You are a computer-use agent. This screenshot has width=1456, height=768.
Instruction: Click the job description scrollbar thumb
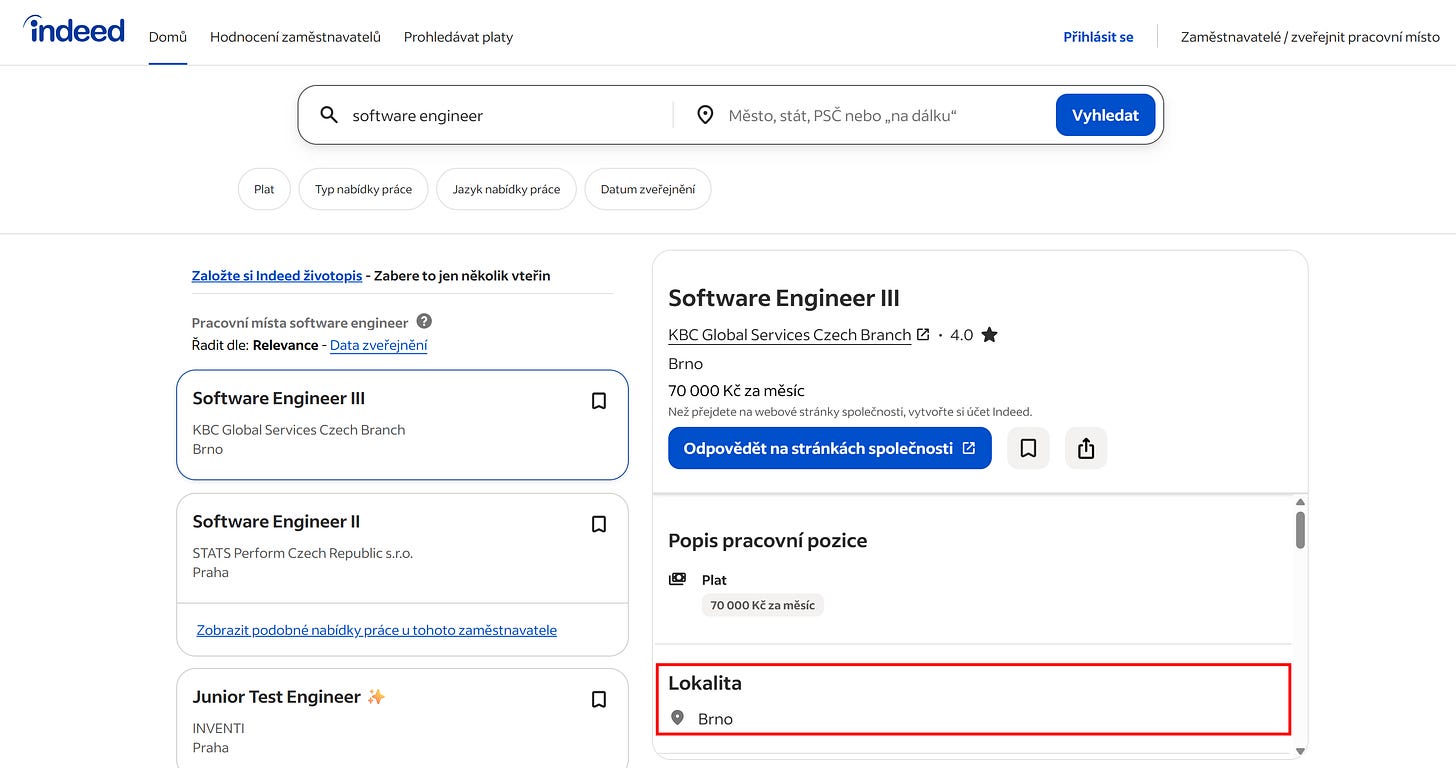(1300, 529)
